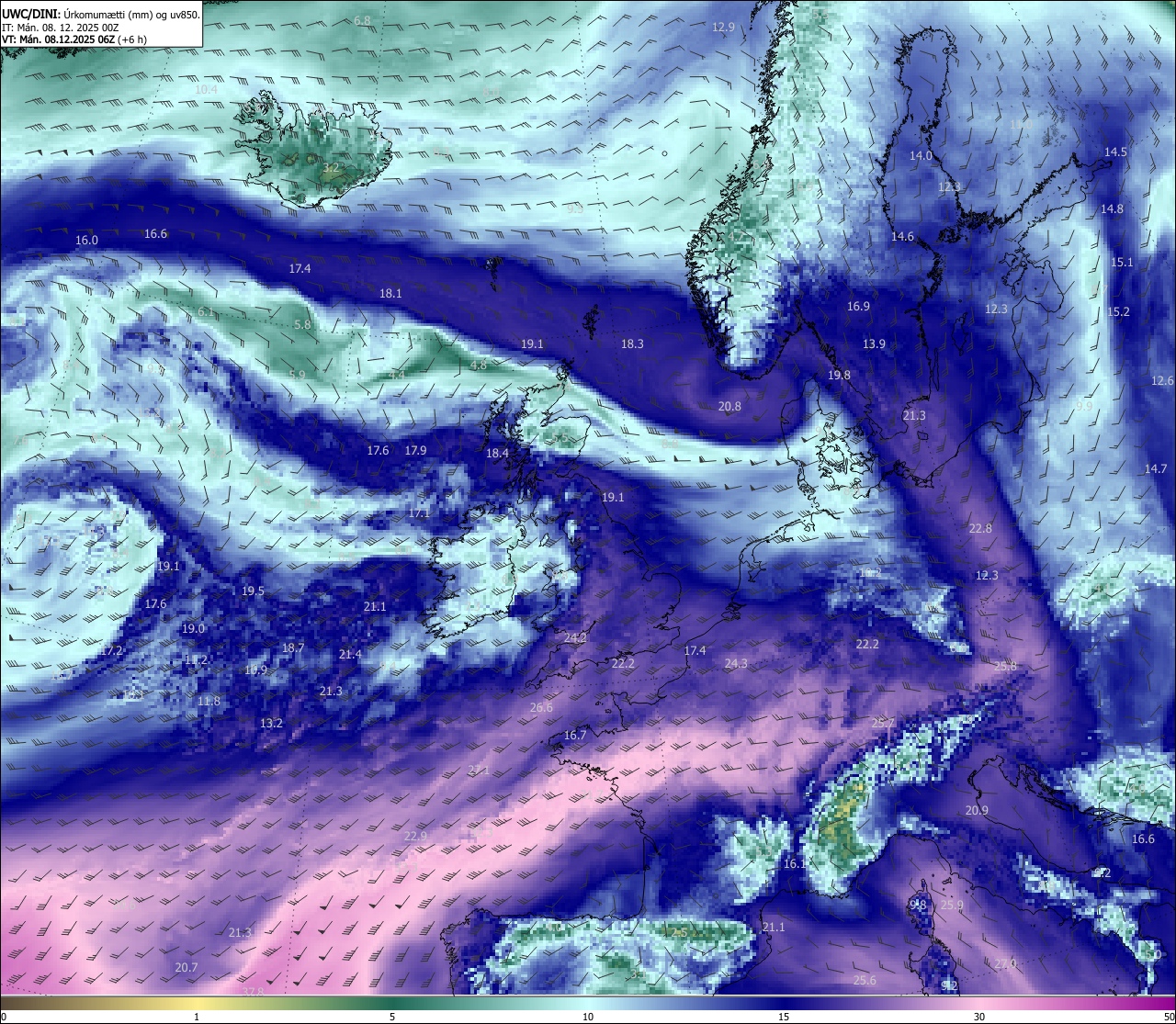Image resolution: width=1176 pixels, height=1024 pixels.
Task: Click the 11.8 map value
Action: (x=209, y=701)
